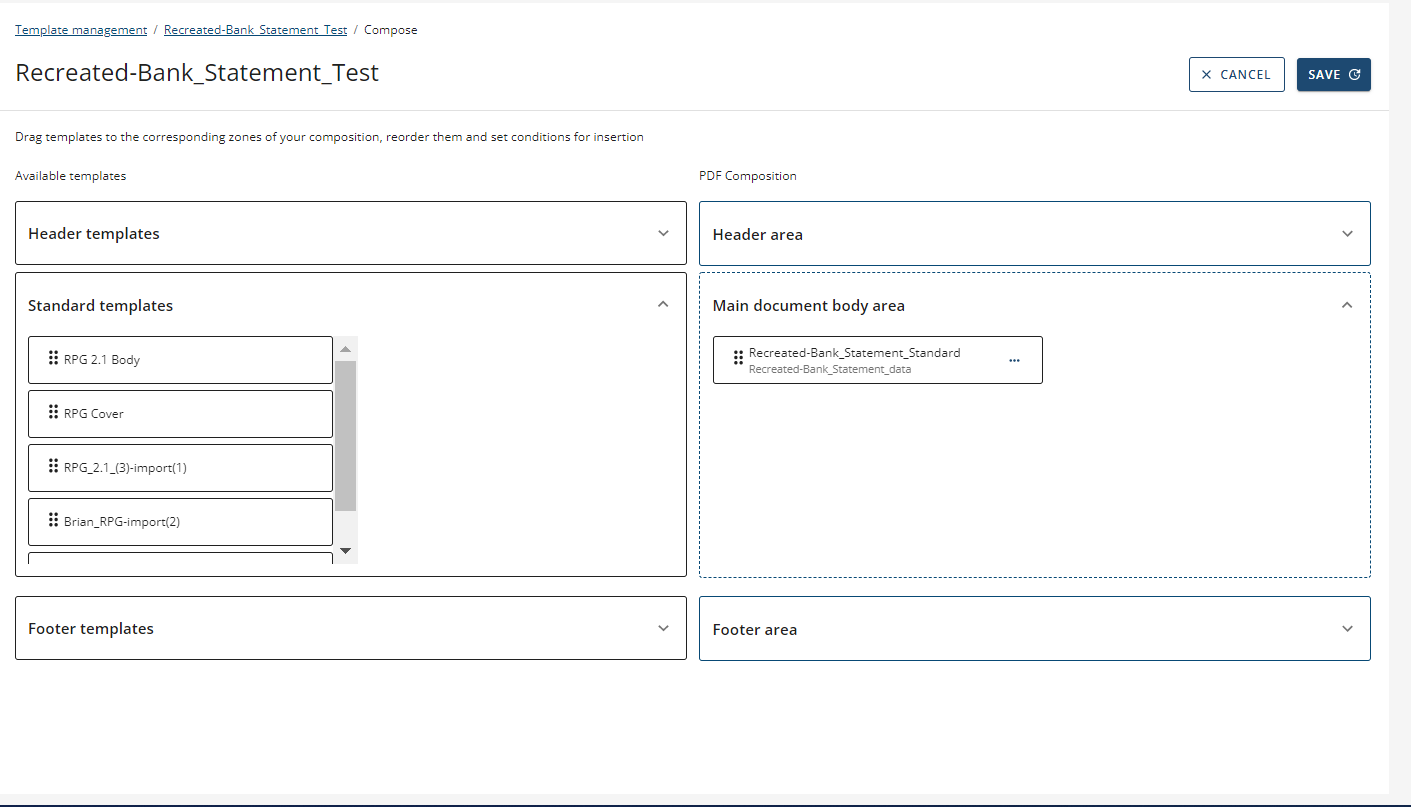This screenshot has width=1411, height=807.
Task: Expand the Footer templates section
Action: pyautogui.click(x=663, y=628)
